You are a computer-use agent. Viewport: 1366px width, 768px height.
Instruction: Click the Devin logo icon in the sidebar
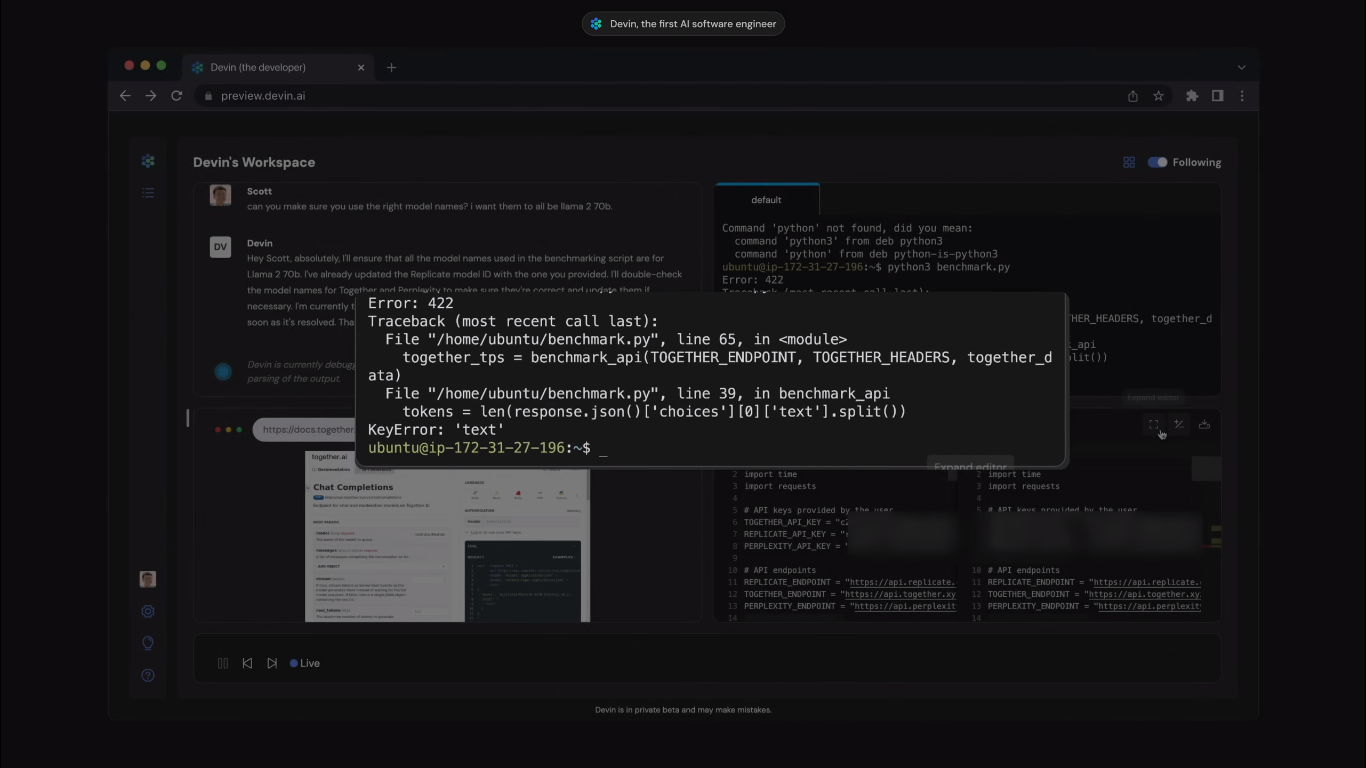point(148,161)
